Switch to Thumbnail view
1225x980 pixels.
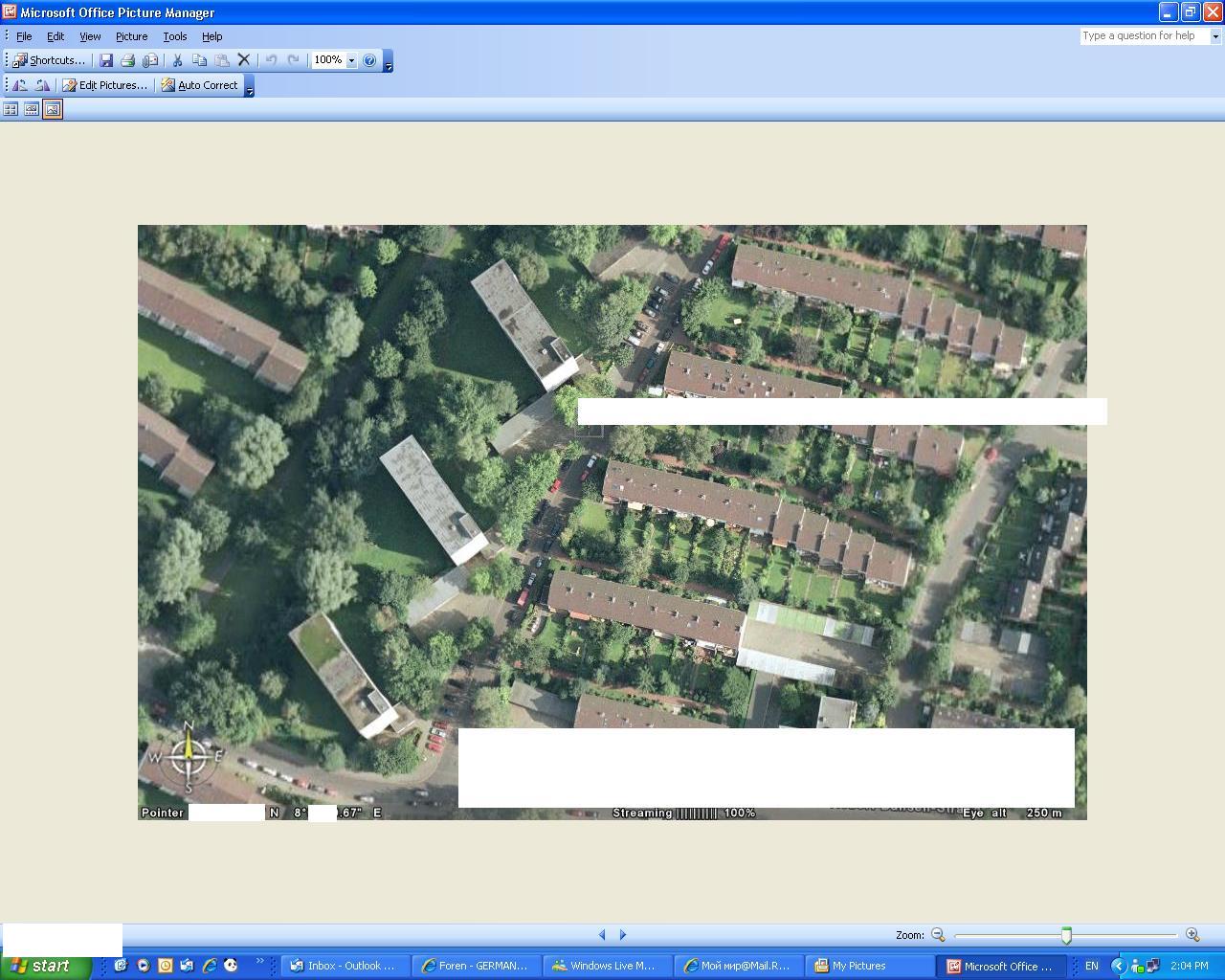[11, 109]
